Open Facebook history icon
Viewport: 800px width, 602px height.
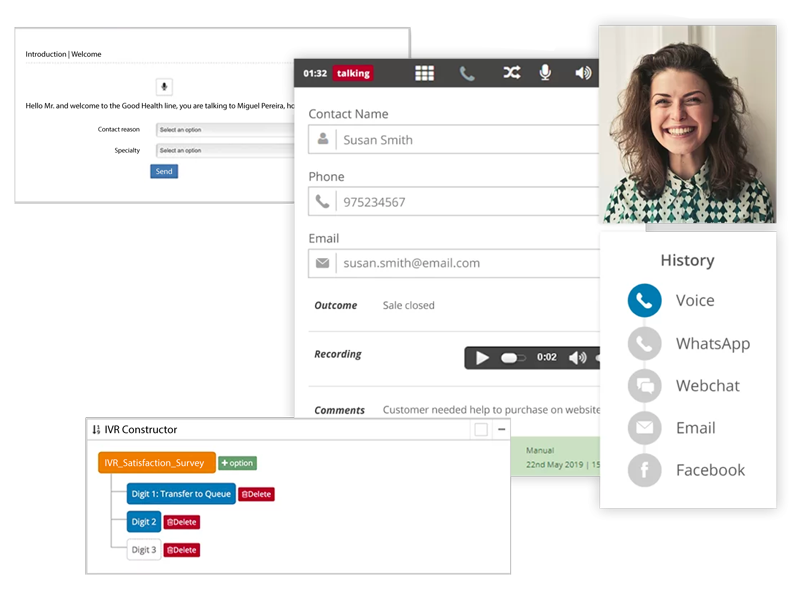[x=645, y=470]
